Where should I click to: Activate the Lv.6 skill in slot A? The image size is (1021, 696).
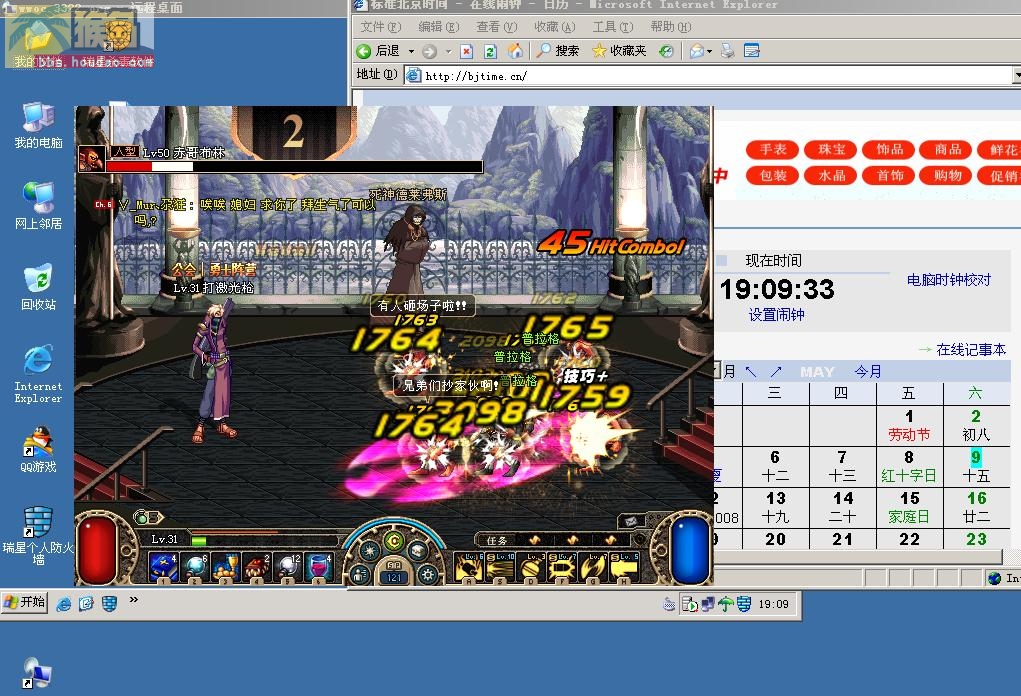pyautogui.click(x=469, y=567)
